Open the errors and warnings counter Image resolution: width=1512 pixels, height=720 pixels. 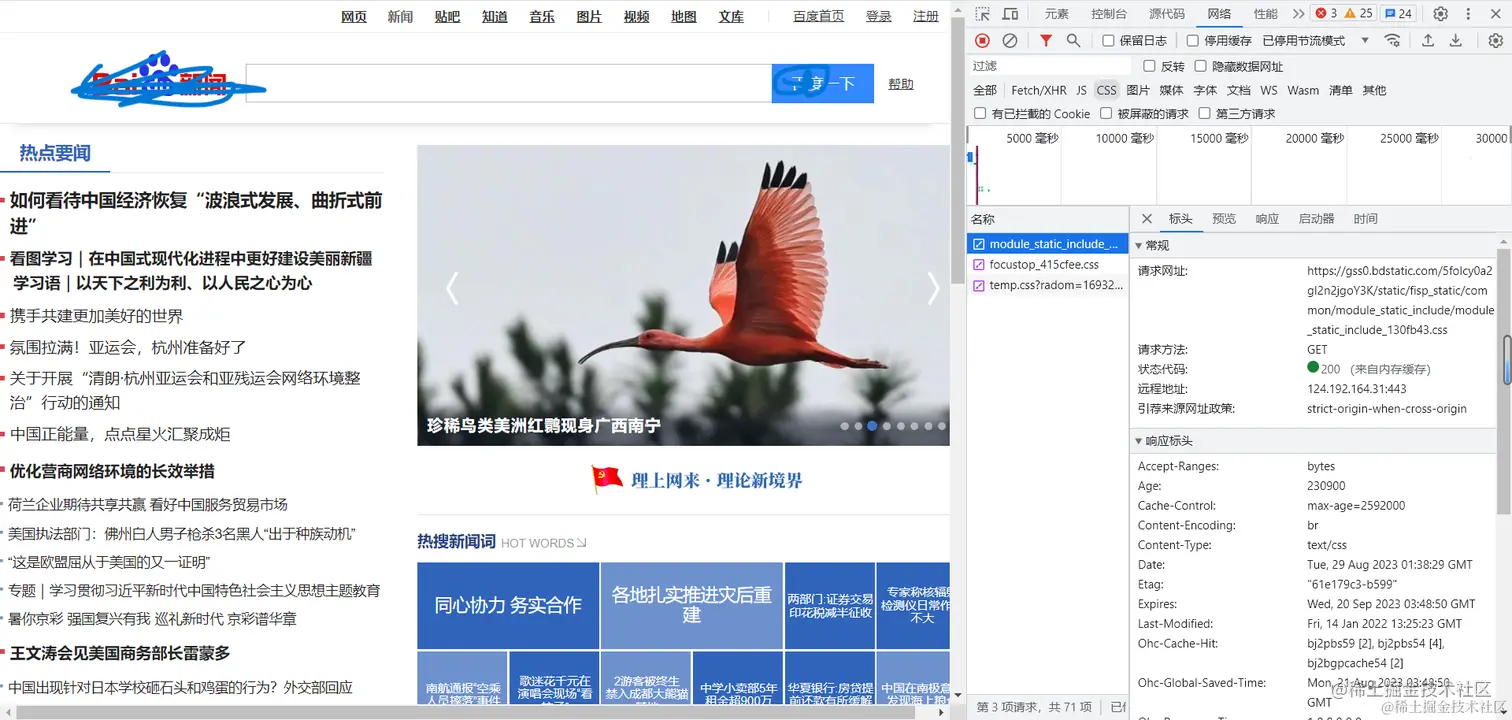click(x=1345, y=14)
